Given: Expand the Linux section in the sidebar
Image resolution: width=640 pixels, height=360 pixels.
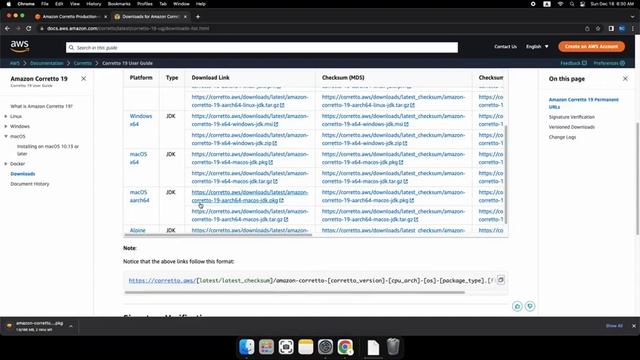Looking at the screenshot, I should 6,116.
